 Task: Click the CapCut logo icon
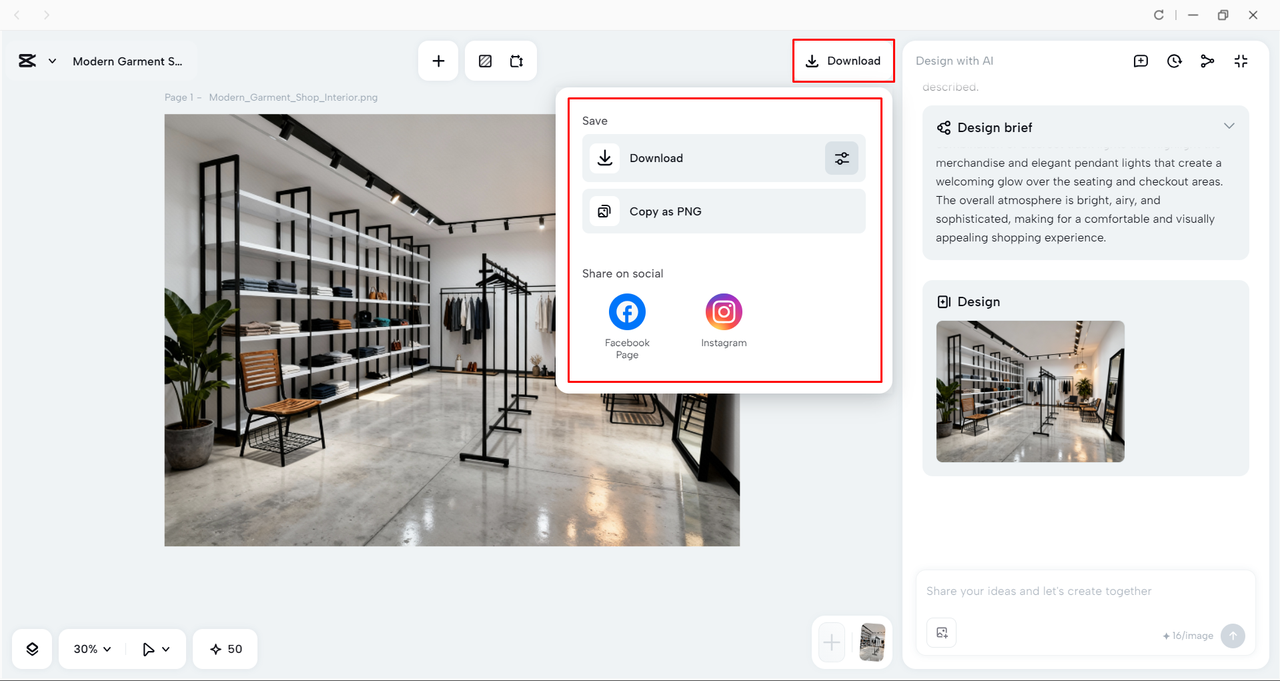27,61
